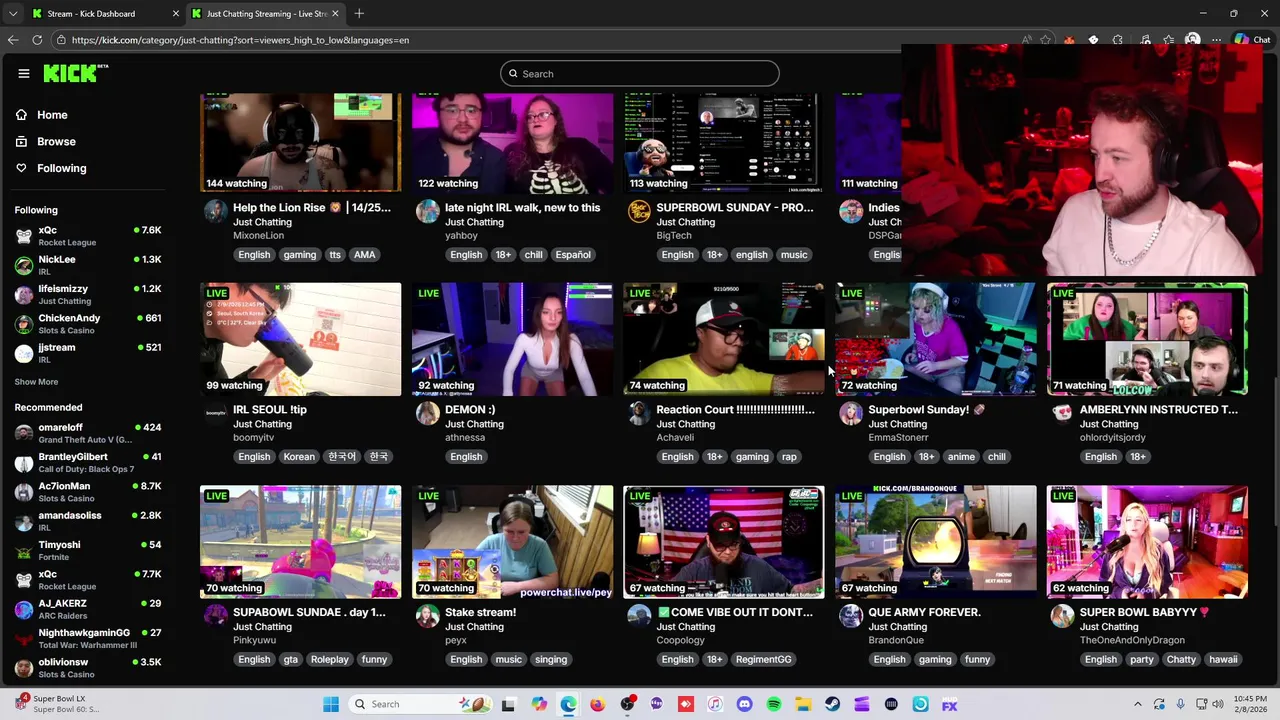Image resolution: width=1280 pixels, height=720 pixels.
Task: Open AMBERLYNN INSTRUCTED stream thumbnail
Action: pyautogui.click(x=1147, y=339)
